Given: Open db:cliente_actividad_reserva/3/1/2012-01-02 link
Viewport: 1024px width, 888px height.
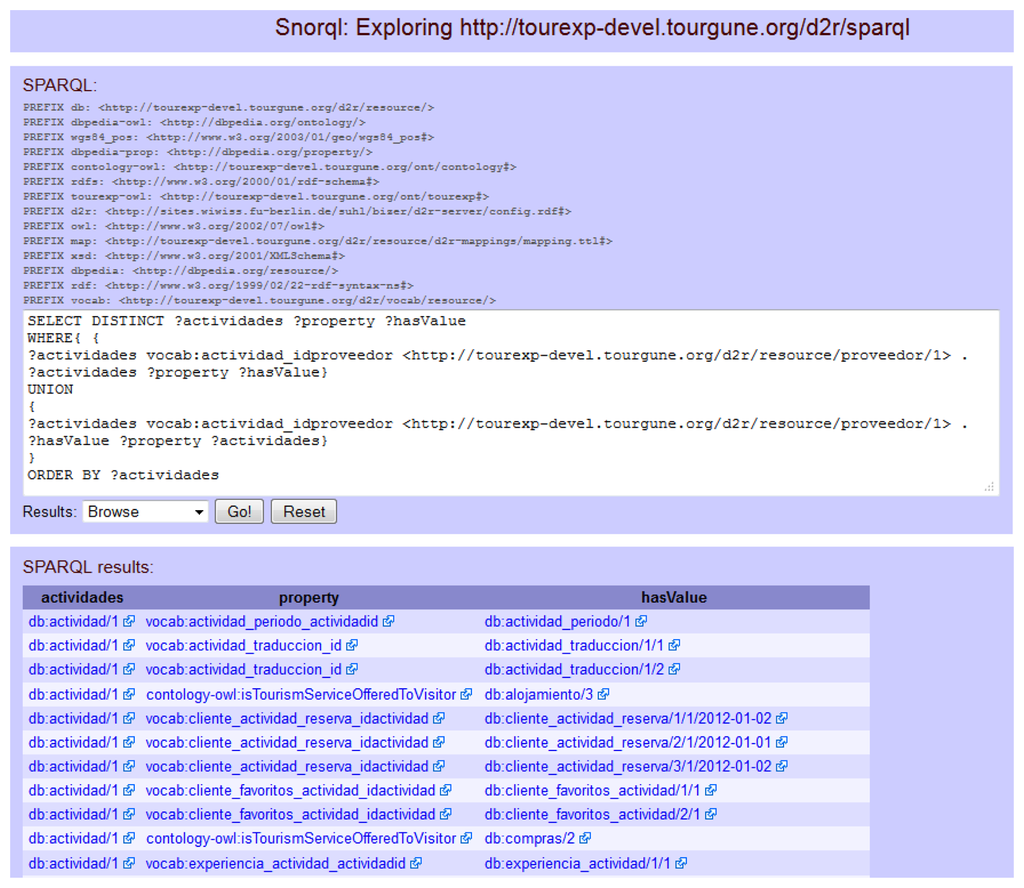Looking at the screenshot, I should [628, 767].
